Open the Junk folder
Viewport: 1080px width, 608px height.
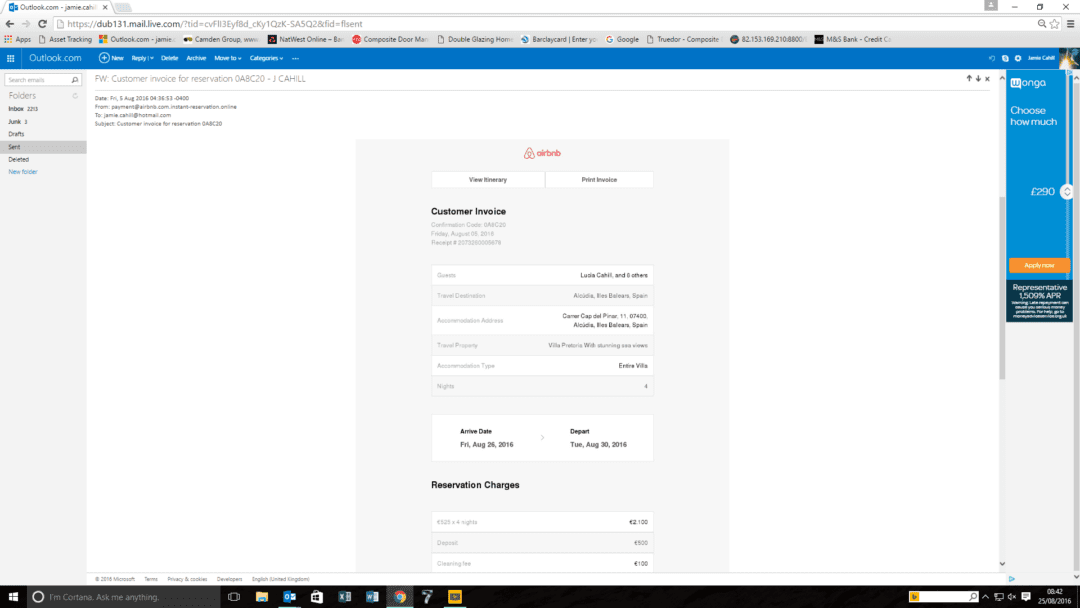[14, 122]
